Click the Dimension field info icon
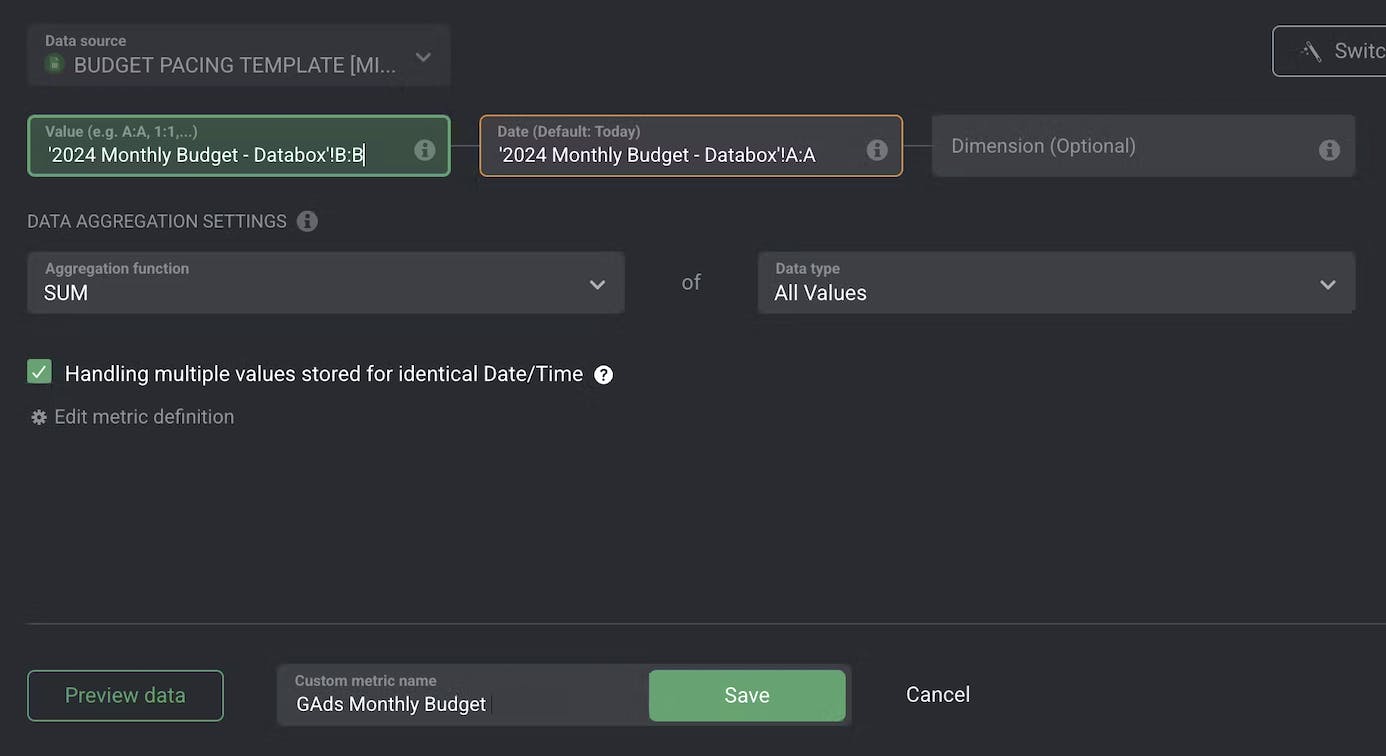 [1329, 150]
